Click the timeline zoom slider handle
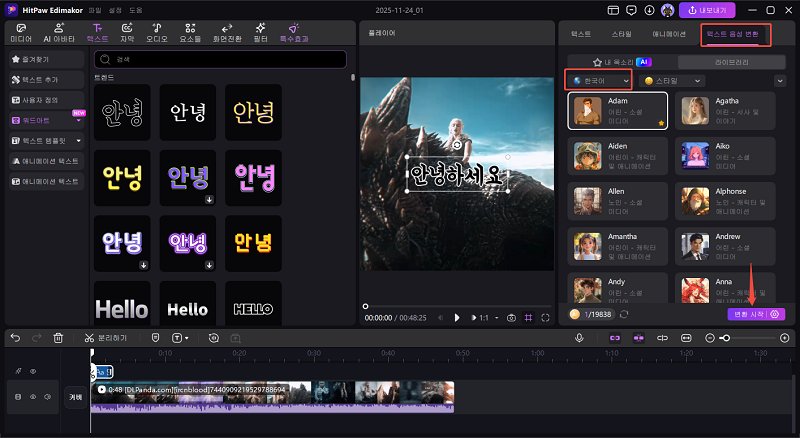 (726, 338)
